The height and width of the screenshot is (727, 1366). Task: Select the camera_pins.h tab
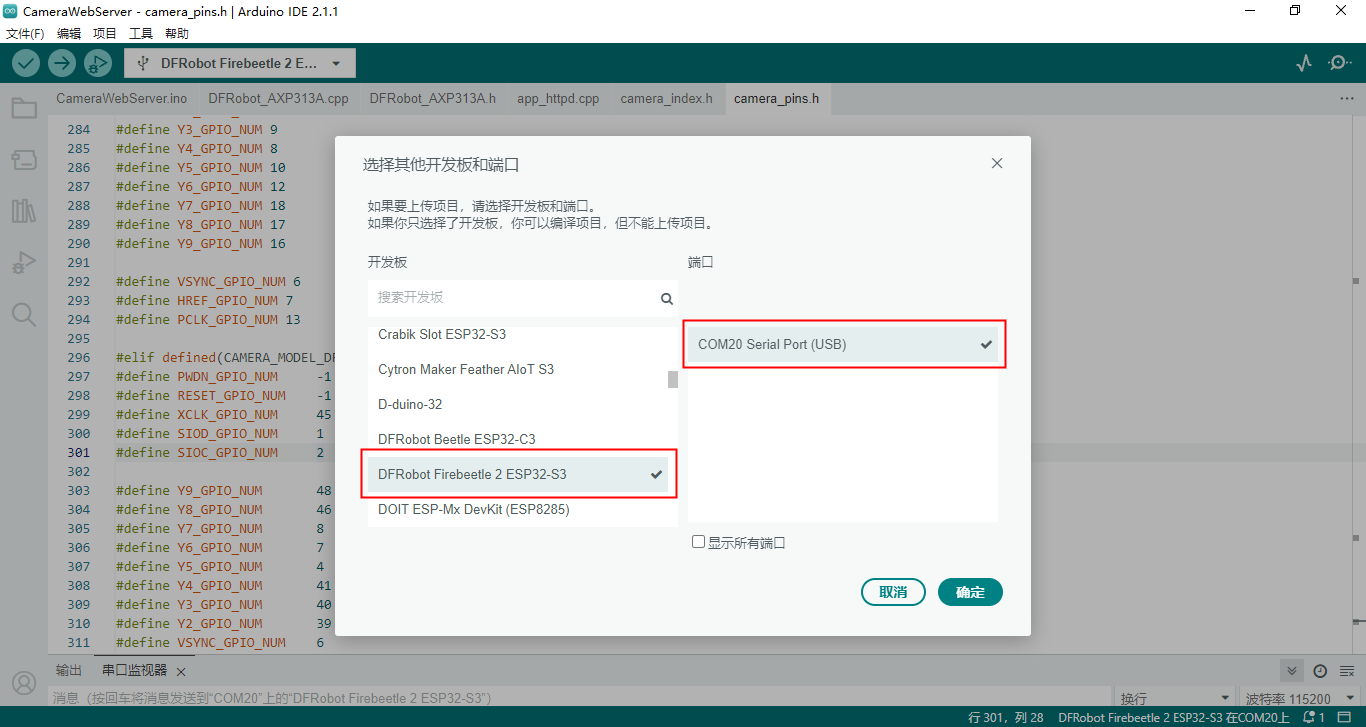point(777,99)
